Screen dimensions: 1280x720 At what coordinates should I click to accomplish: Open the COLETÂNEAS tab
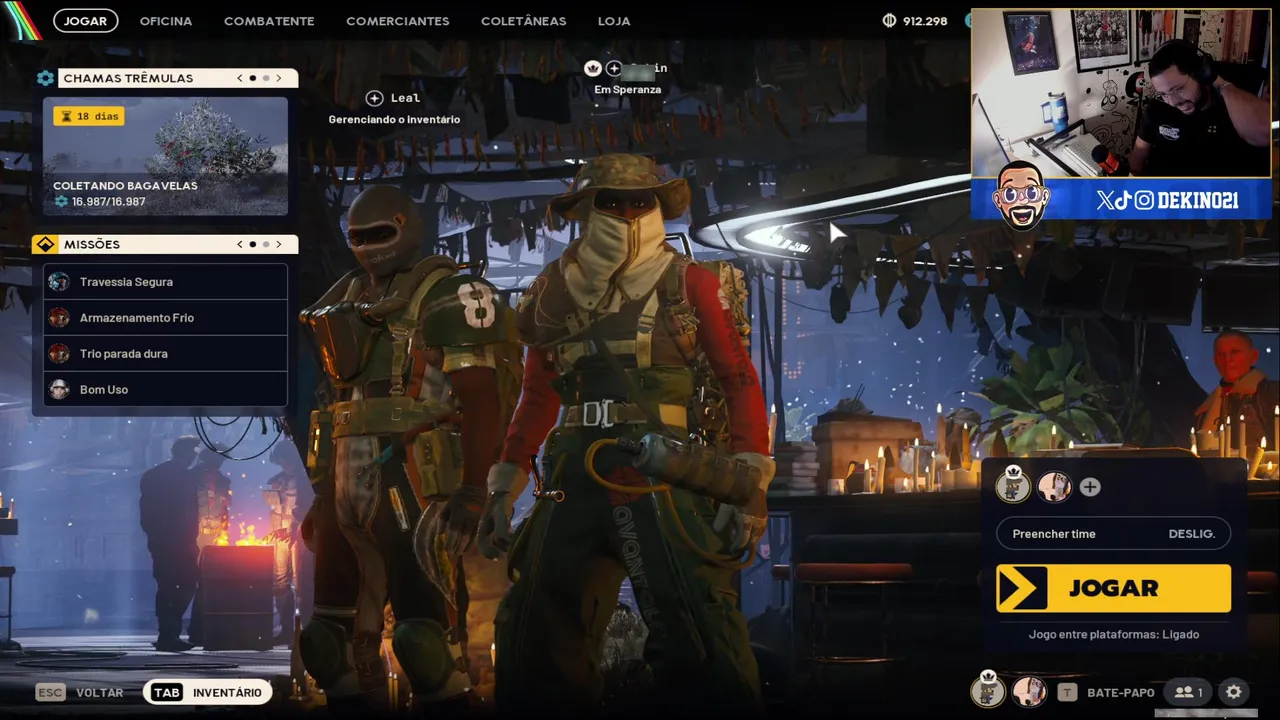coord(523,20)
